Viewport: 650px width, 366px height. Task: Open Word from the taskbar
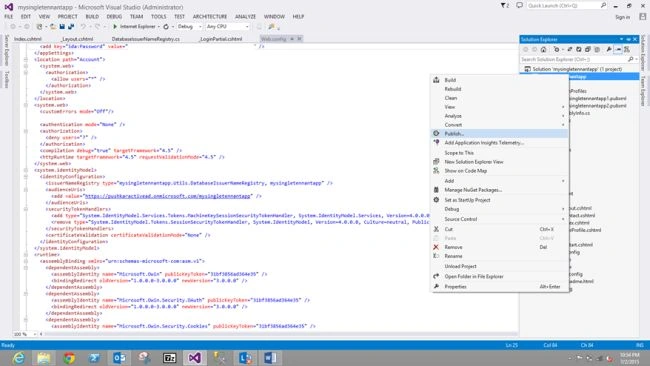coord(270,358)
